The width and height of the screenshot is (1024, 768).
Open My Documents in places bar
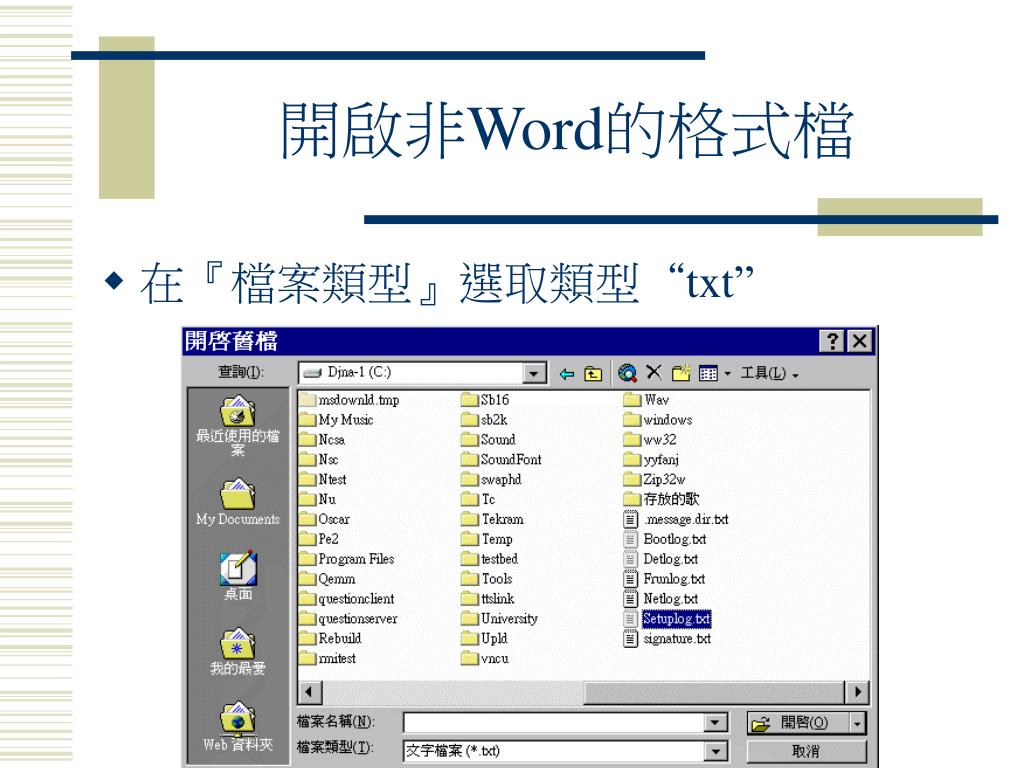[x=238, y=502]
